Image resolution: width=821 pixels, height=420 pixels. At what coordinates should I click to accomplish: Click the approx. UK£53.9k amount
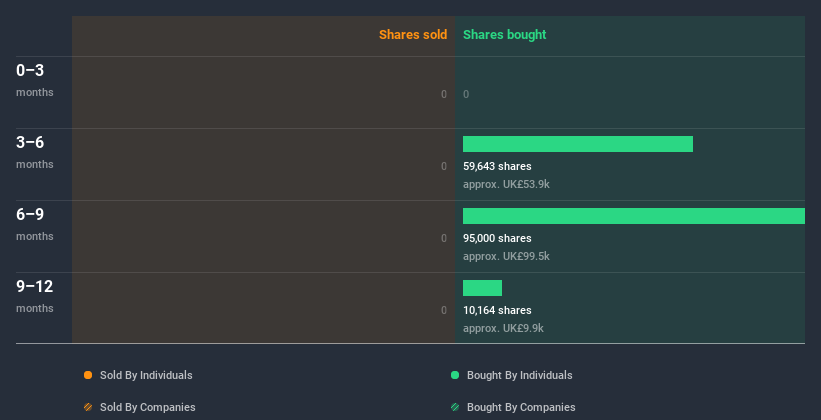(506, 184)
